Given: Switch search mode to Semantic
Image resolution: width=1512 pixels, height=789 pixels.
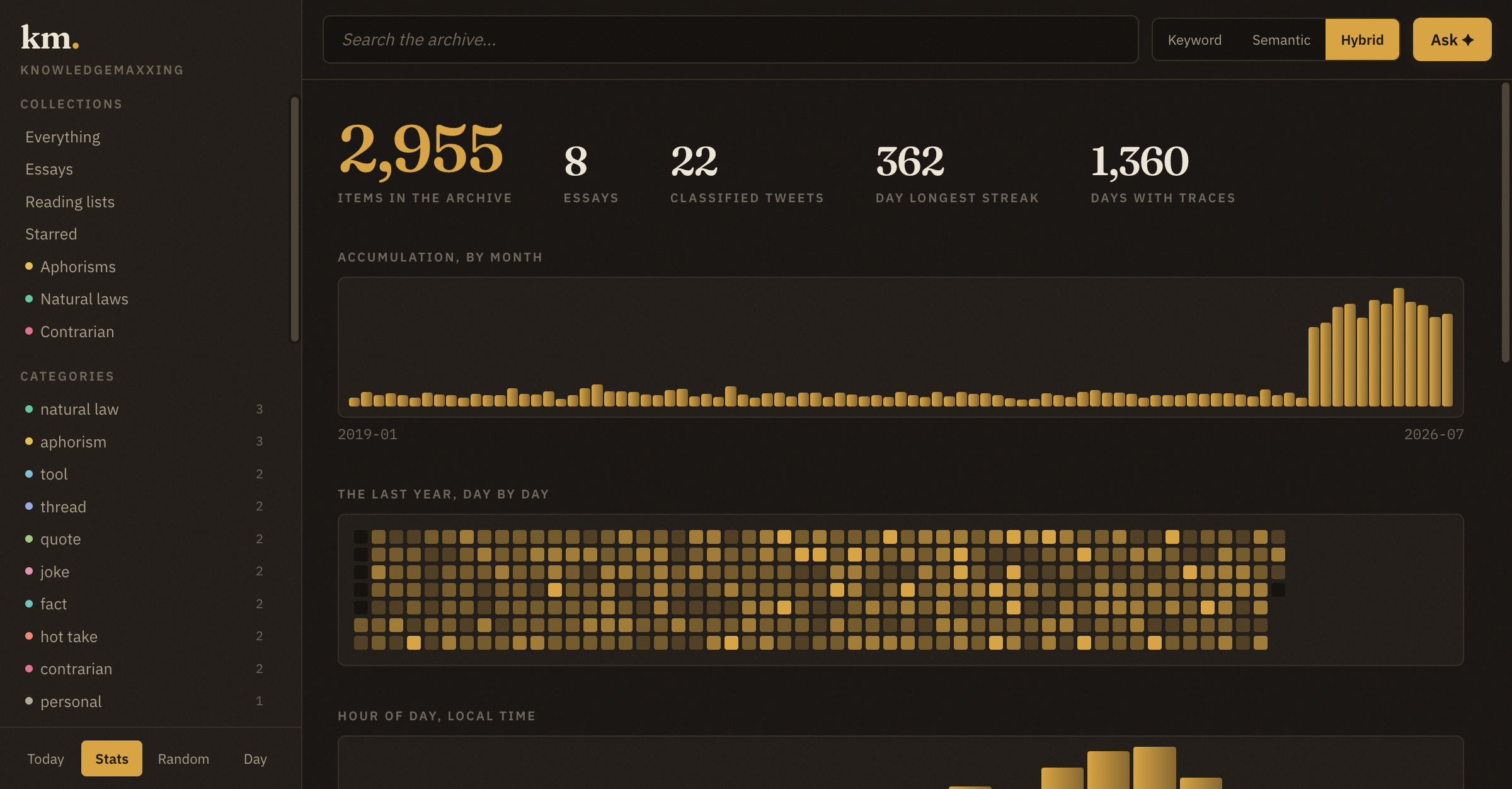Looking at the screenshot, I should [1281, 40].
